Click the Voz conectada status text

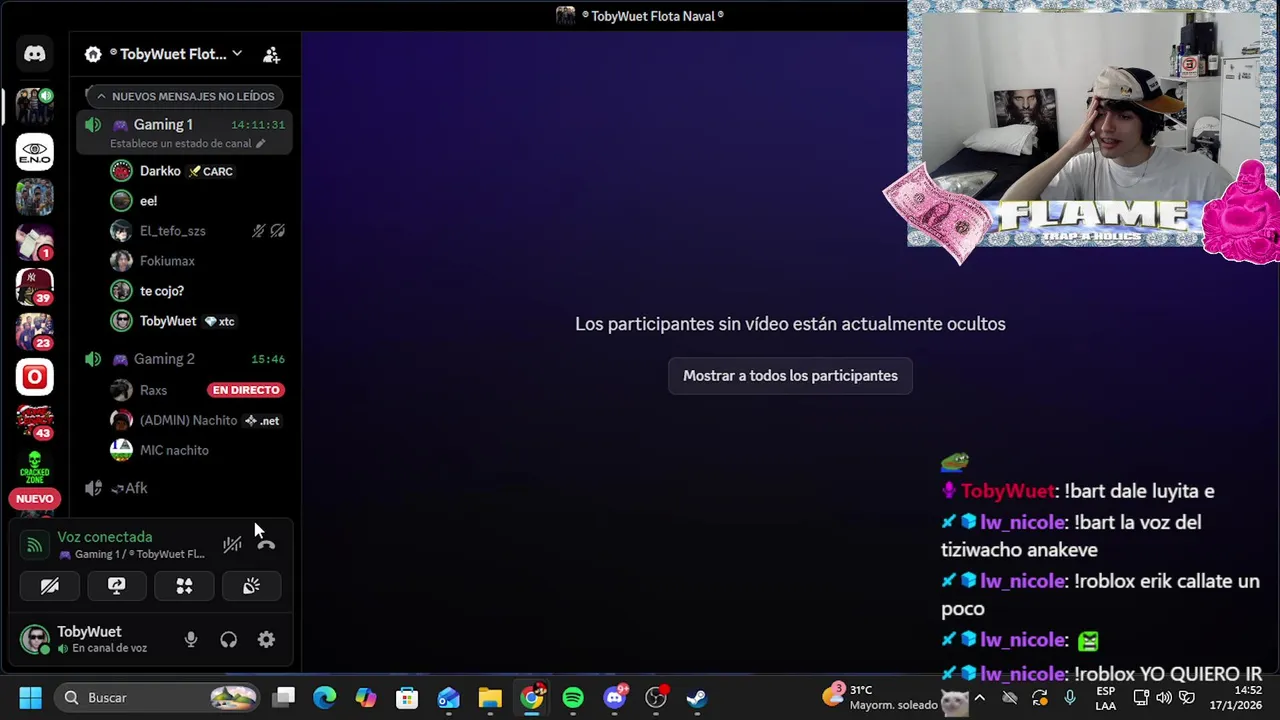click(105, 537)
